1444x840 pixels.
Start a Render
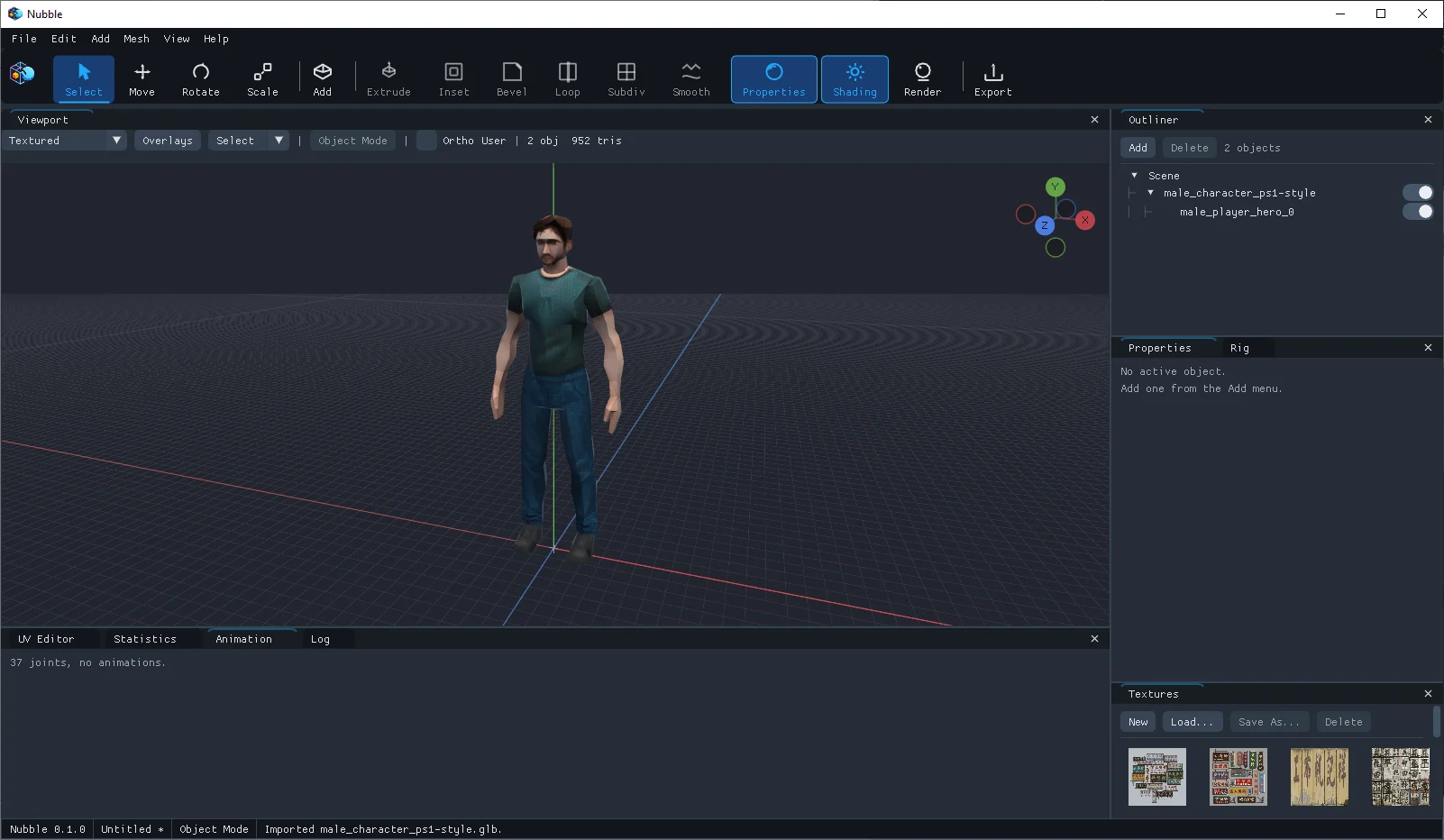click(x=922, y=79)
